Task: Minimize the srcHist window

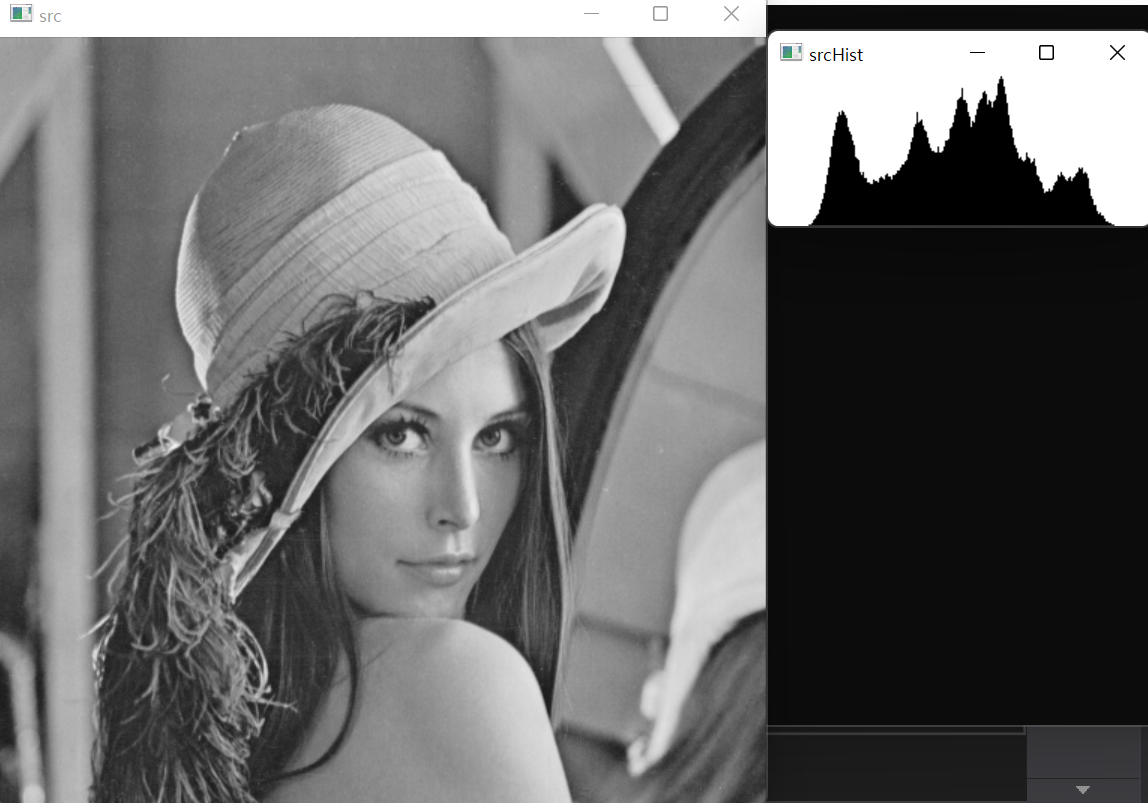Action: [x=977, y=53]
